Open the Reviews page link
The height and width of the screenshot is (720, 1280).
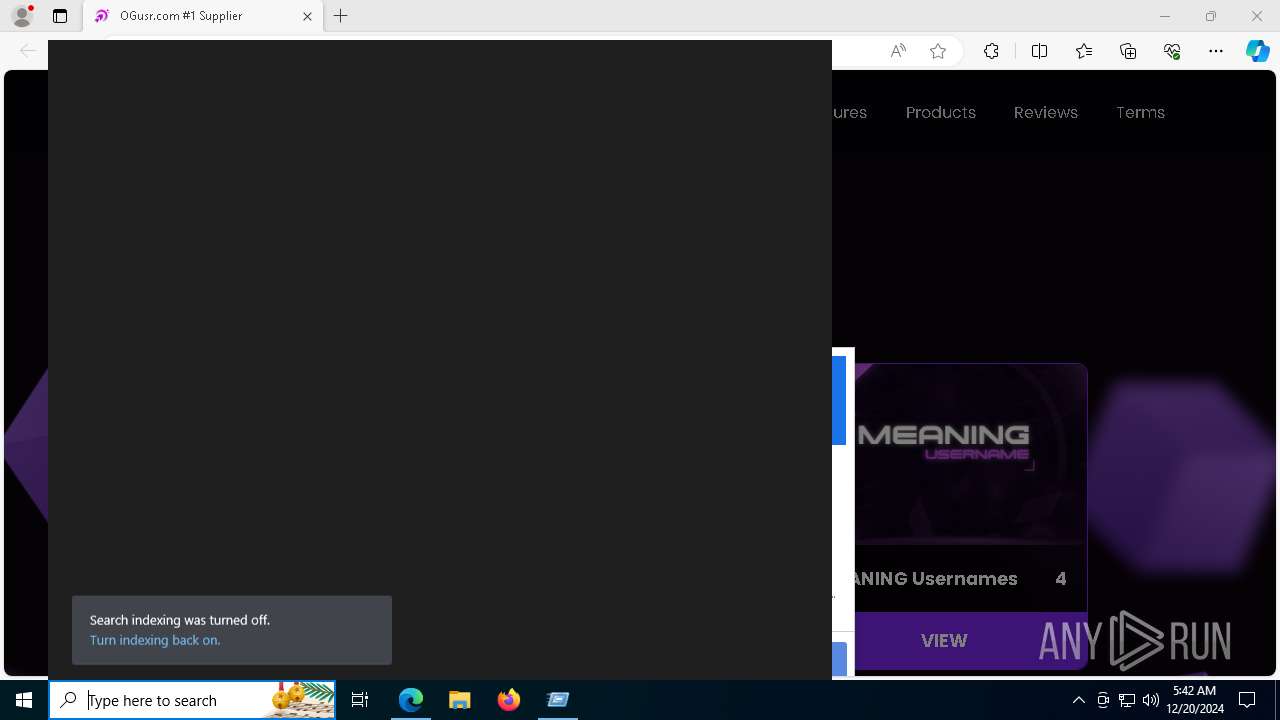point(1046,112)
